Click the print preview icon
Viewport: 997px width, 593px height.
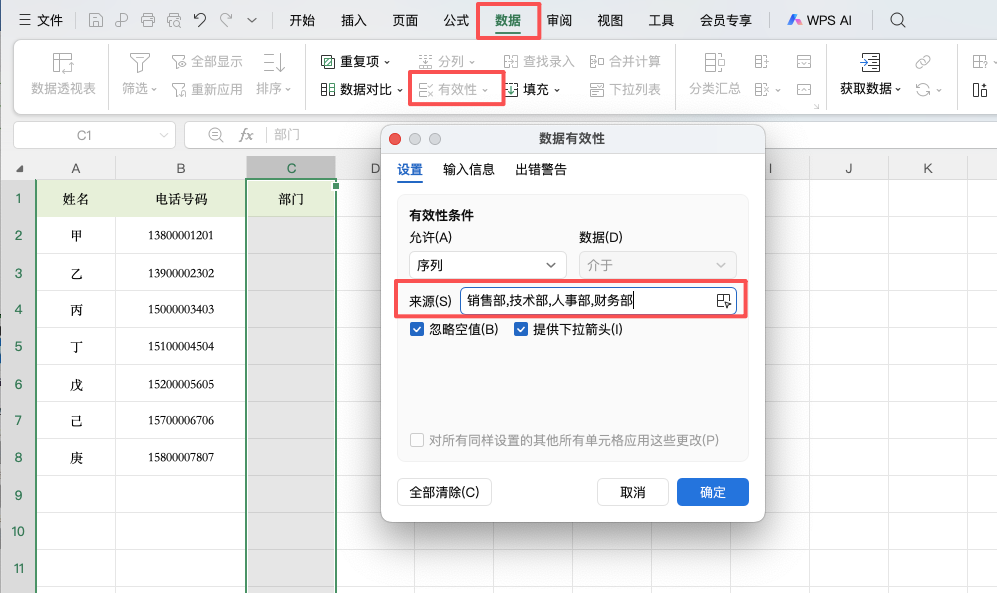pos(174,20)
